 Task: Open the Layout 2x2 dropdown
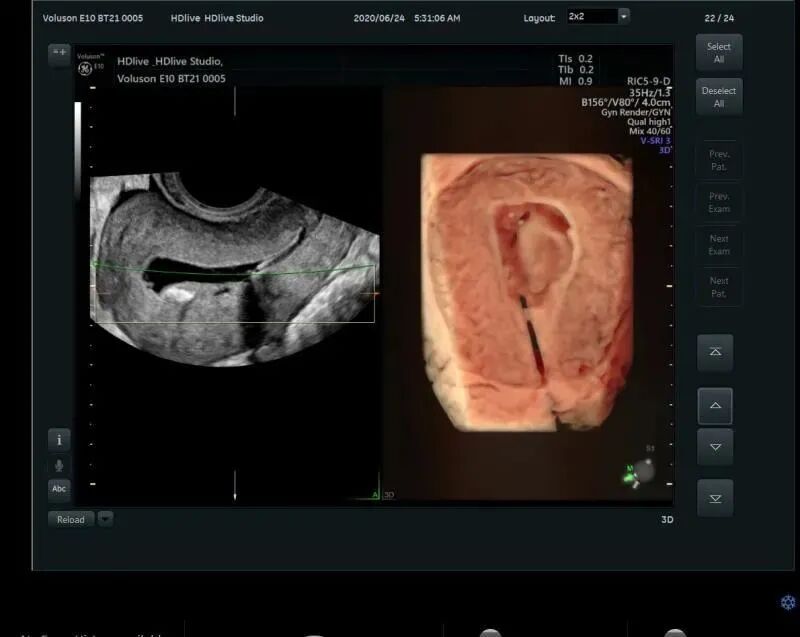tap(598, 17)
